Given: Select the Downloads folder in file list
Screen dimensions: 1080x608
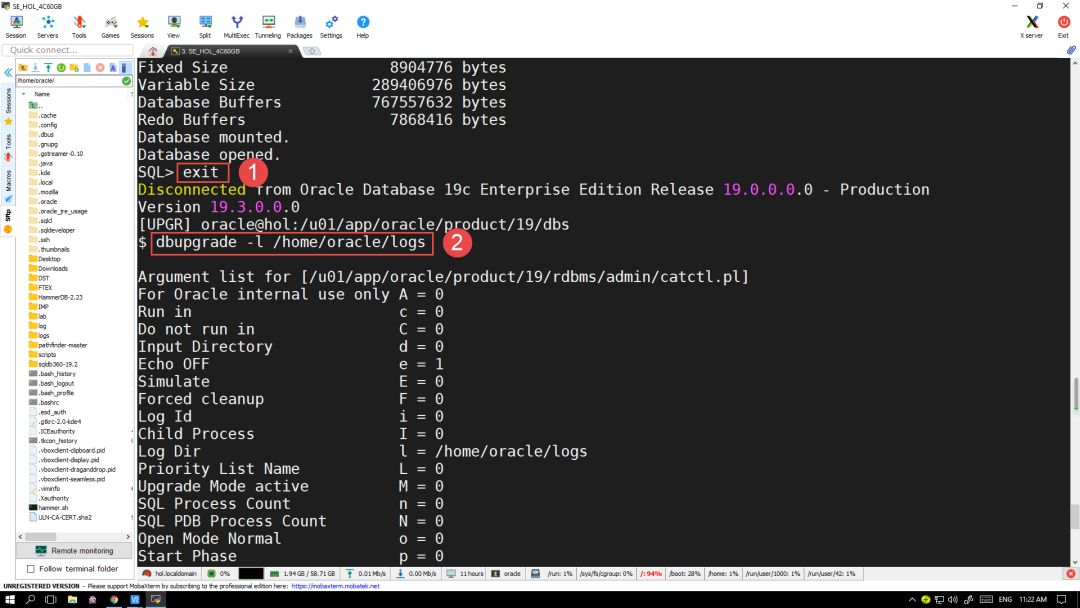Looking at the screenshot, I should tap(48, 269).
